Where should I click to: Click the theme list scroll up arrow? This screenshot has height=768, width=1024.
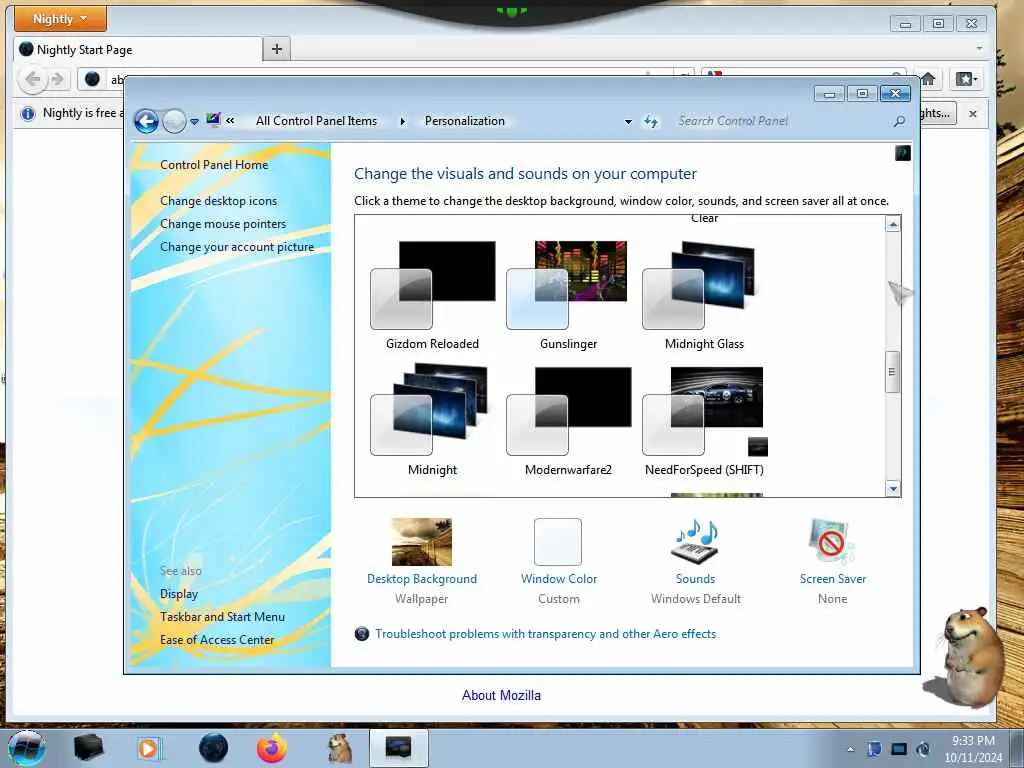(893, 224)
